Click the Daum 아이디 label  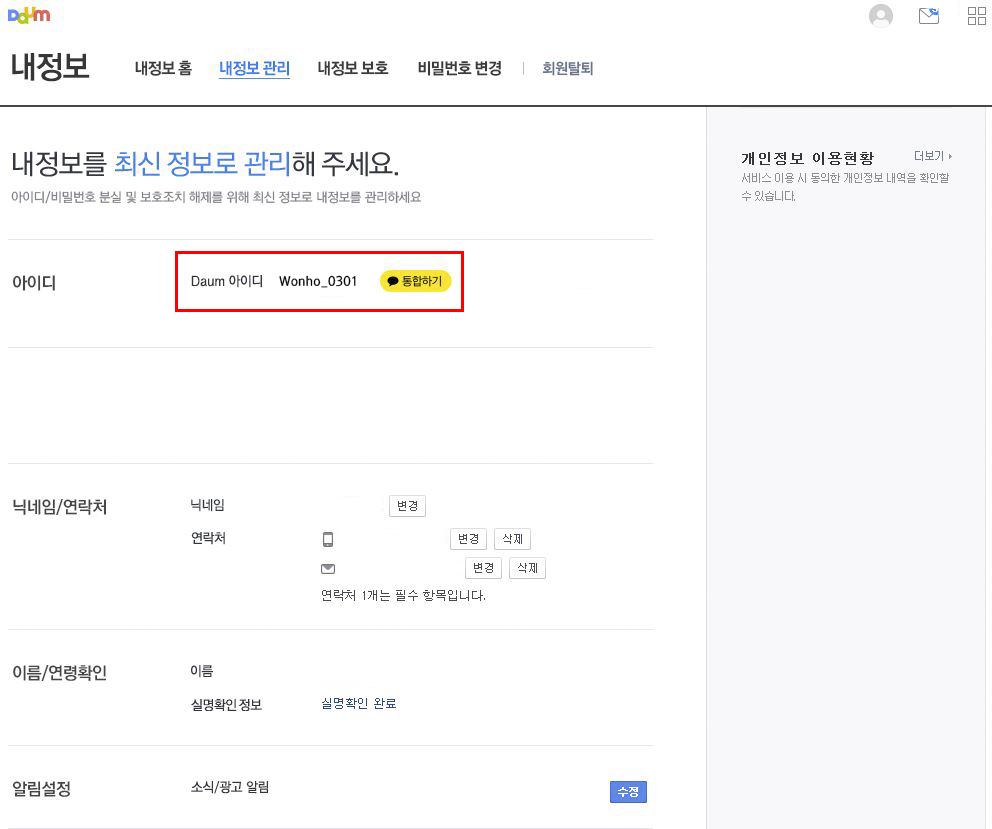click(x=227, y=281)
